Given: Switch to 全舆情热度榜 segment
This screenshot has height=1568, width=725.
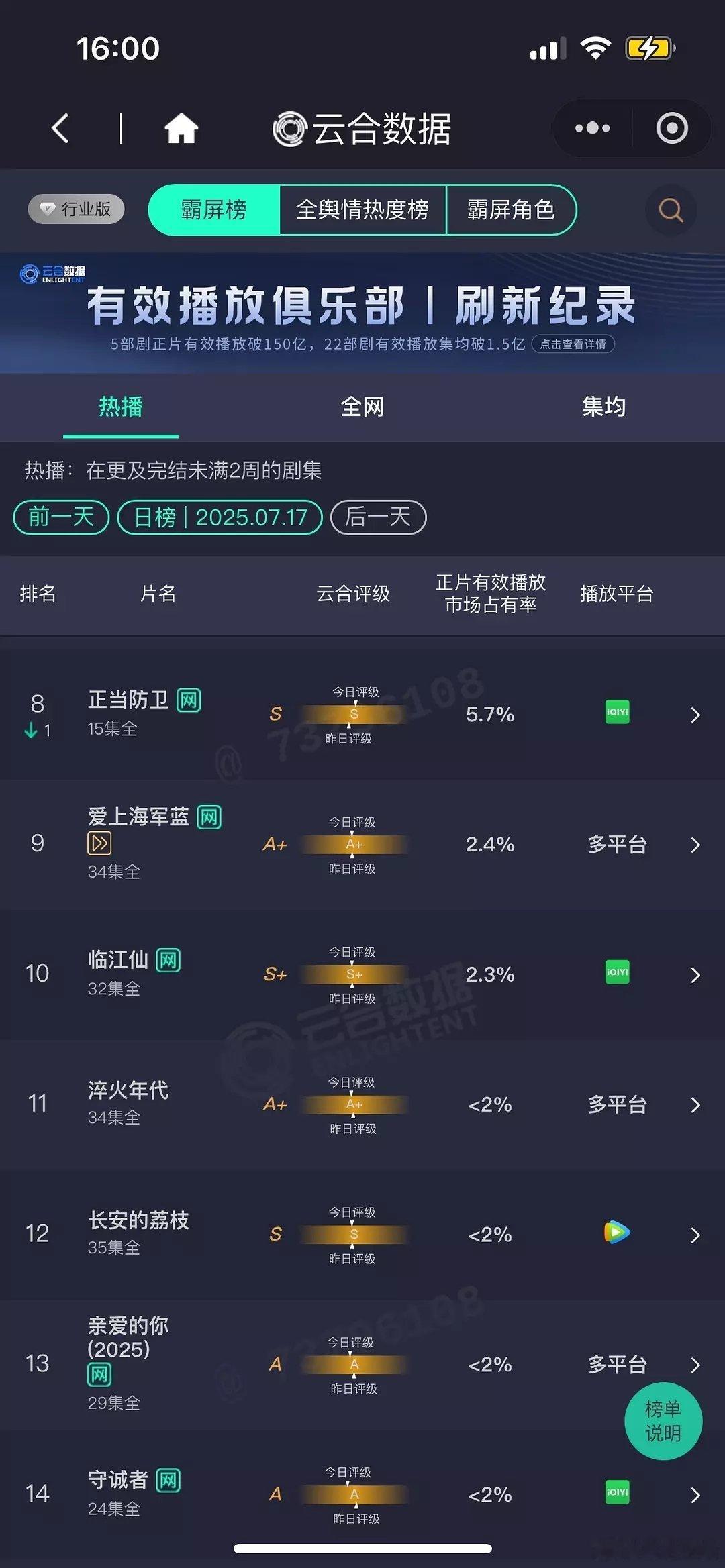Looking at the screenshot, I should click(362, 210).
